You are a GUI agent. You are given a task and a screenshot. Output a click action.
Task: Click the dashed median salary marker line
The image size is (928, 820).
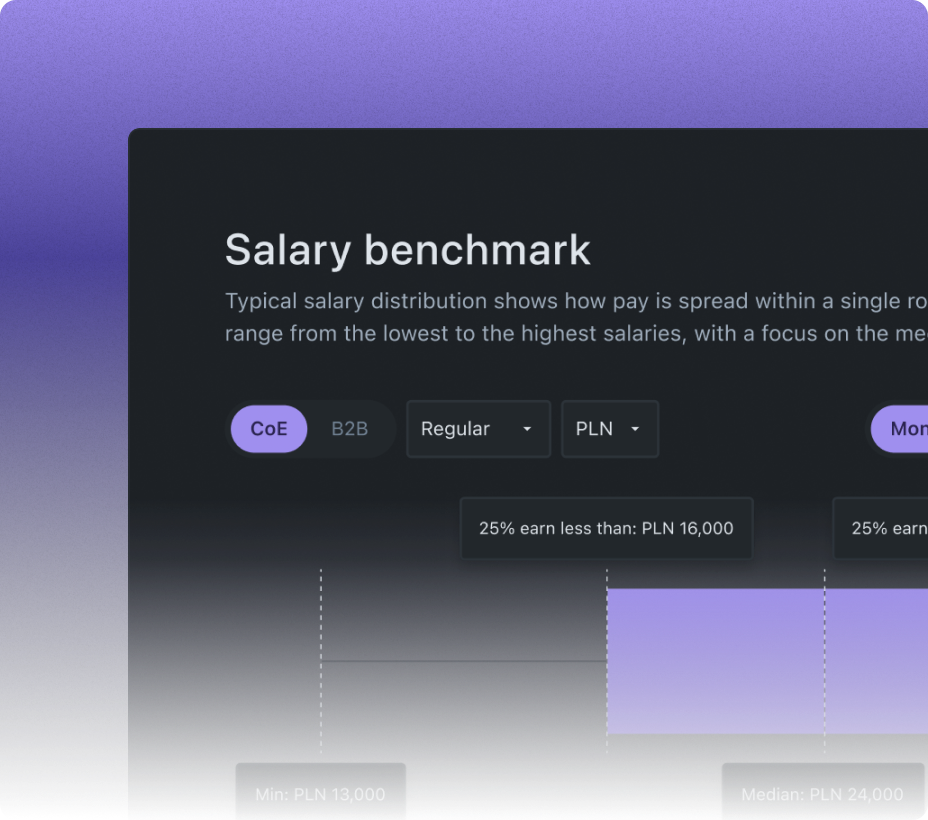(824, 660)
